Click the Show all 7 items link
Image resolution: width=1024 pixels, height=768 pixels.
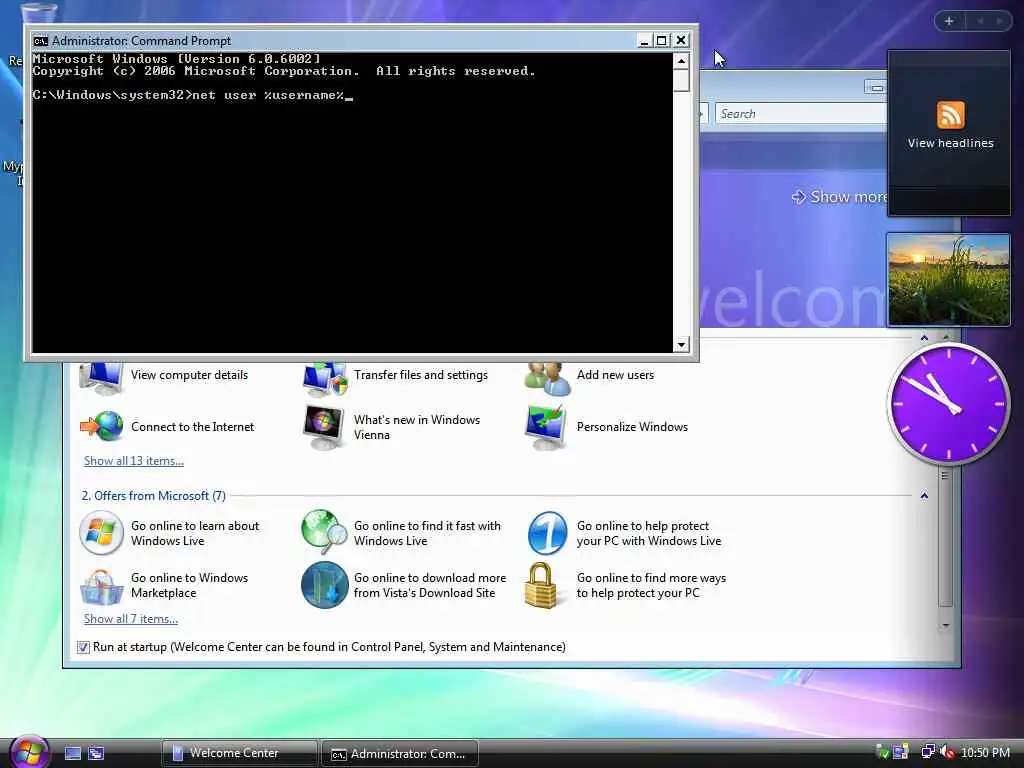click(x=131, y=618)
